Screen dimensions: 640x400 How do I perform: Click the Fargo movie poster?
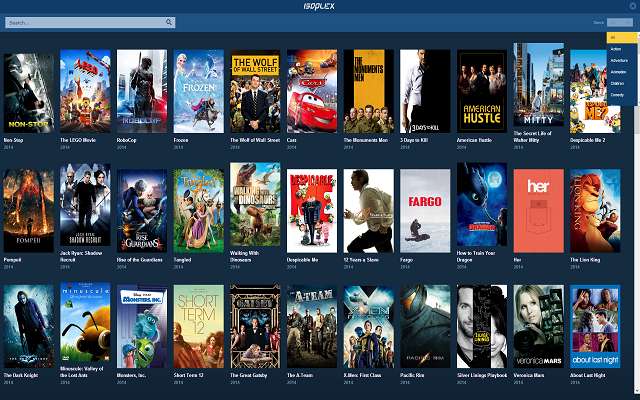pos(425,210)
